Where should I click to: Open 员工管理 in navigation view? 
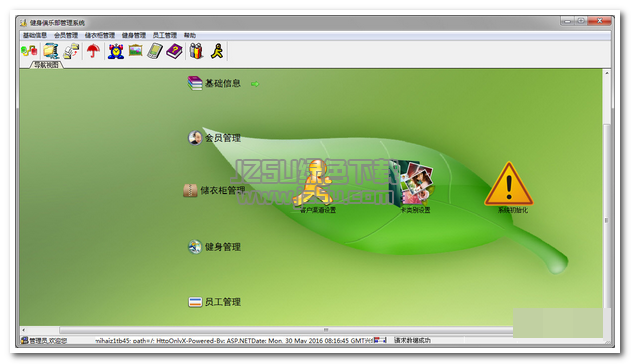[x=223, y=302]
